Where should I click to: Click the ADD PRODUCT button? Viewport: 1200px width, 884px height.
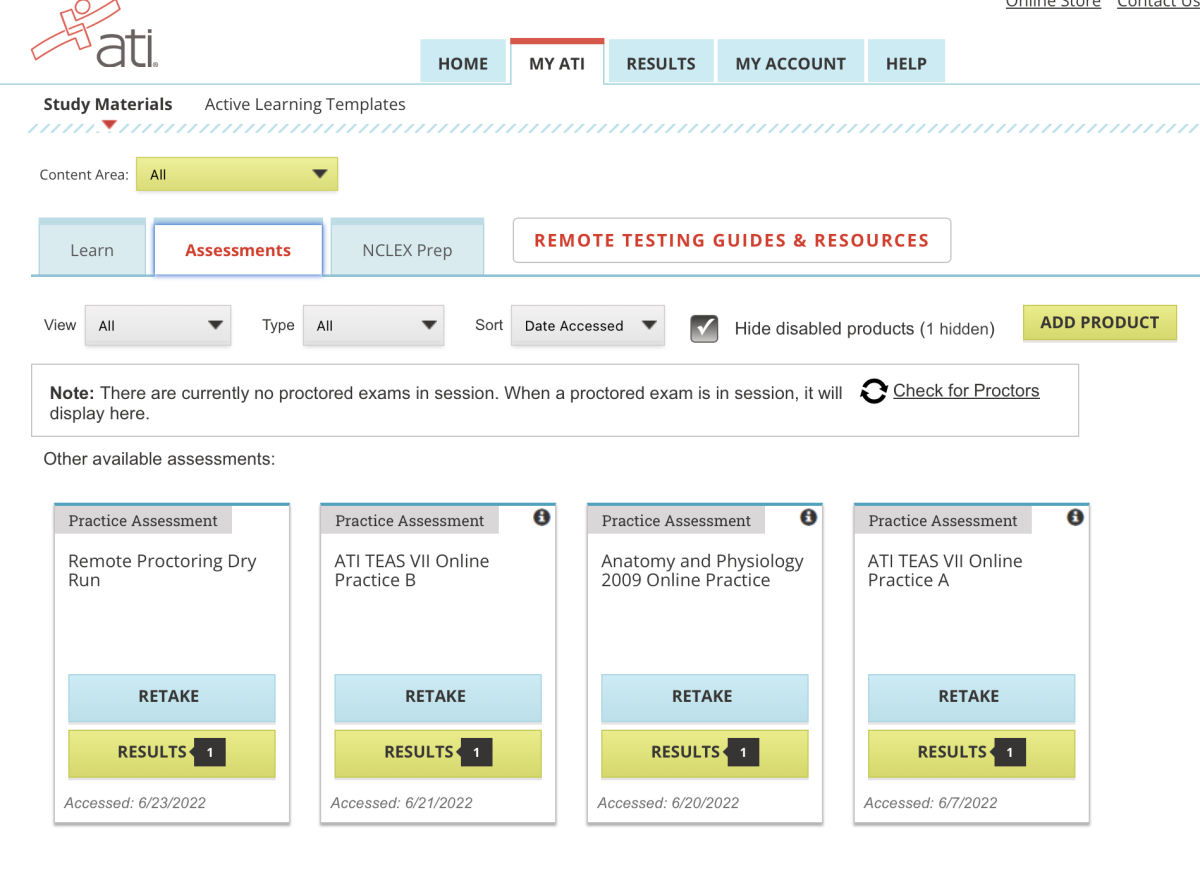pyautogui.click(x=1100, y=323)
